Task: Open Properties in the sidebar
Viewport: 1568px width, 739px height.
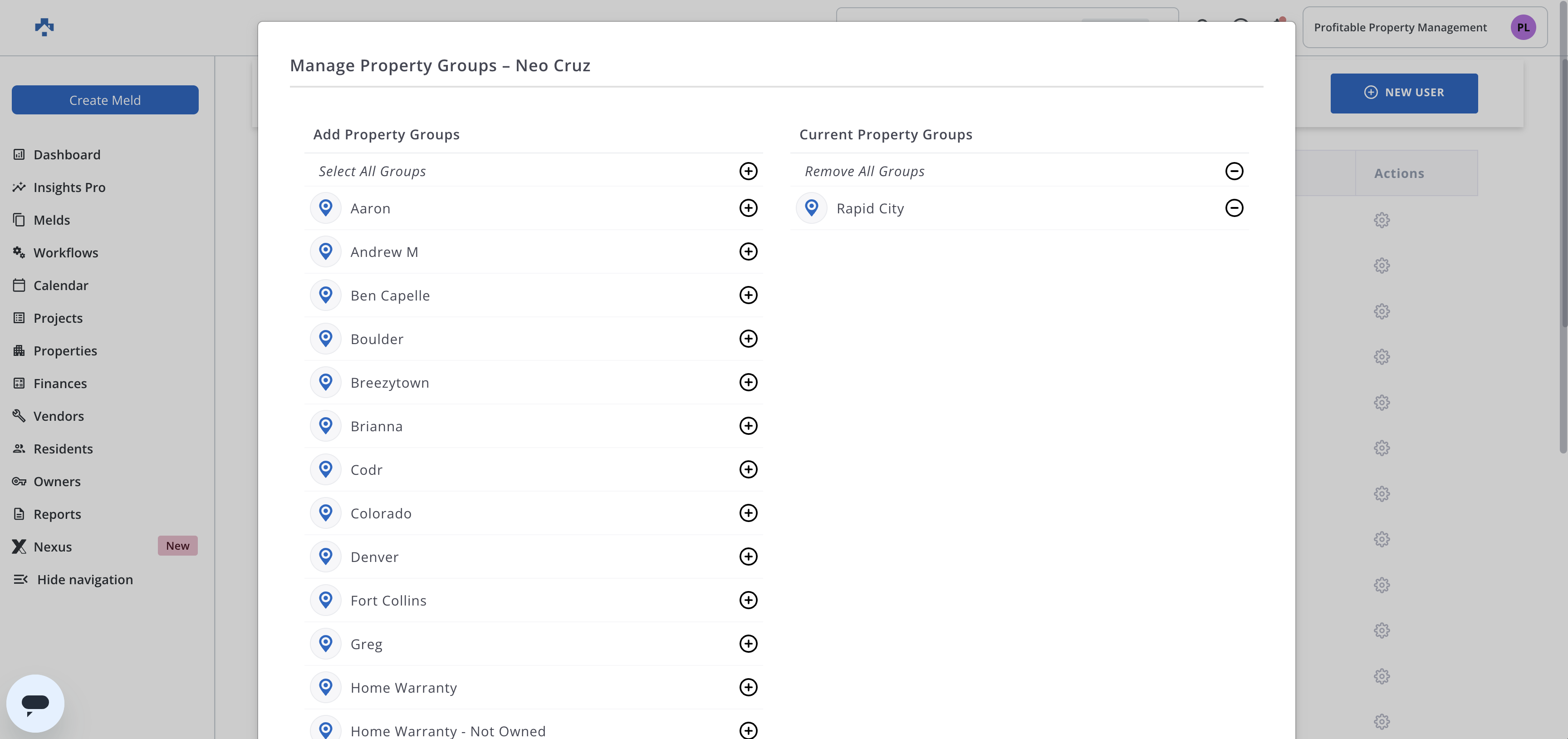Action: (64, 351)
